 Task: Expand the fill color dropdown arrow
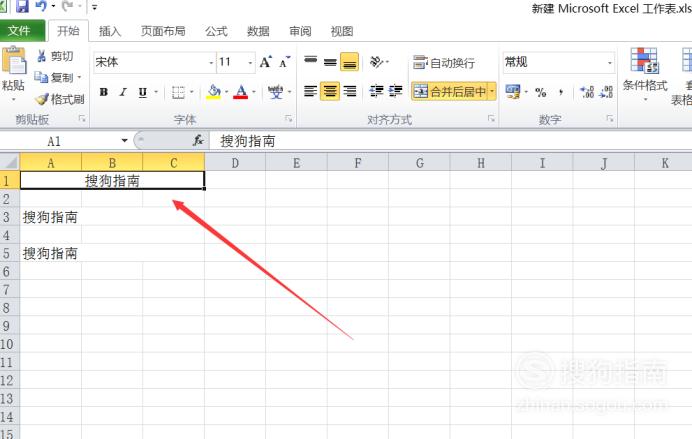coord(226,92)
